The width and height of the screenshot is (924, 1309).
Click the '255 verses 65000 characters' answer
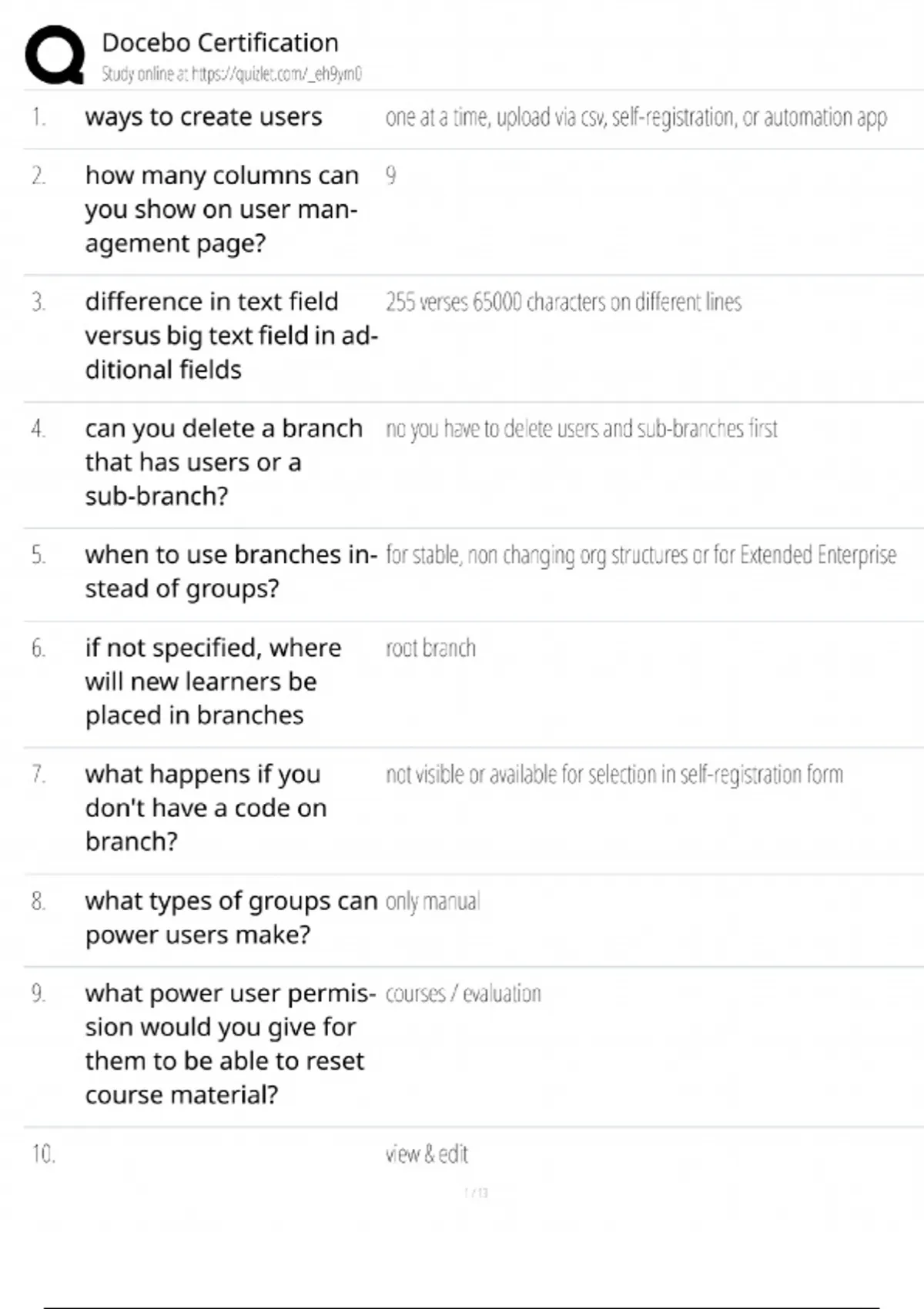click(x=563, y=302)
